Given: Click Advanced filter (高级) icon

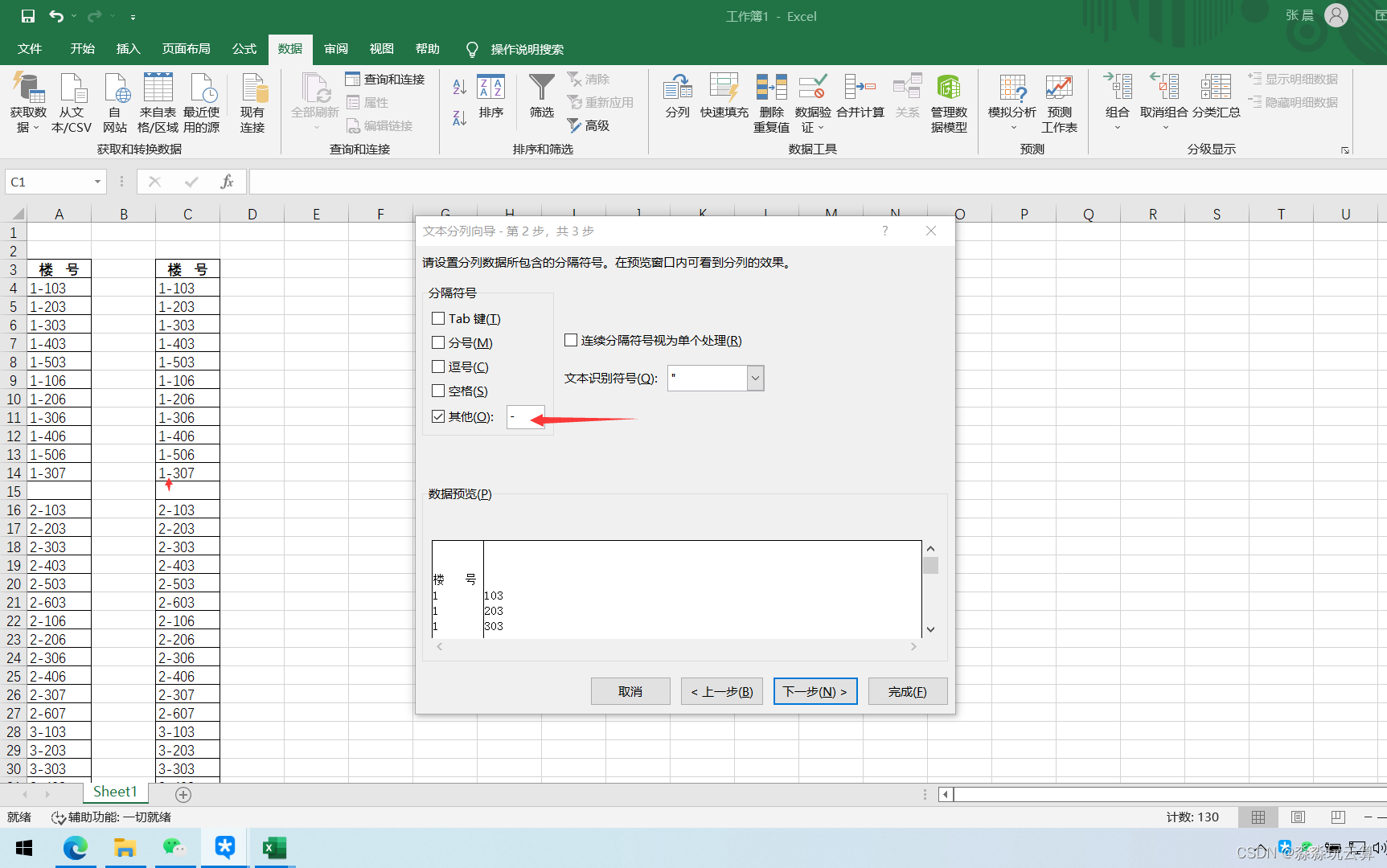Looking at the screenshot, I should tap(589, 125).
